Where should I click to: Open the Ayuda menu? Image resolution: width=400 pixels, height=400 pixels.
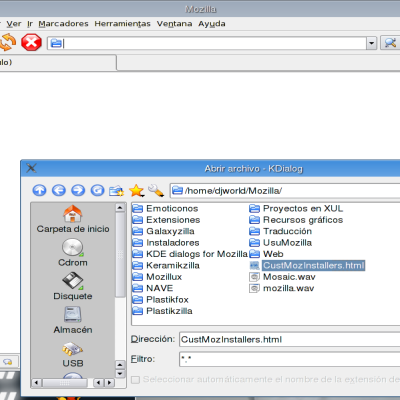click(x=212, y=24)
